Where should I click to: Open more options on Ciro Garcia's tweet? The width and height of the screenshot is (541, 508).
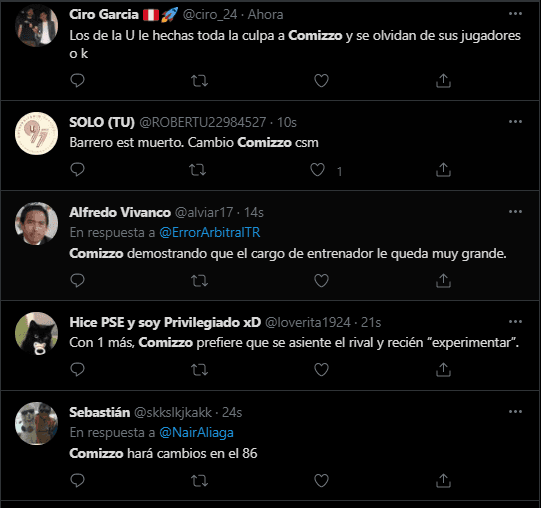[515, 14]
